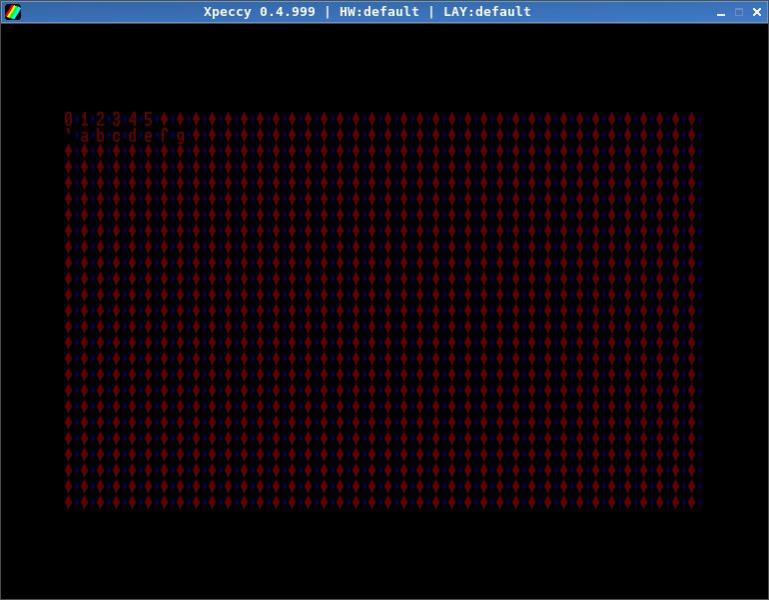769x600 pixels.
Task: Click the letter 'e' in second row
Action: pos(149,136)
